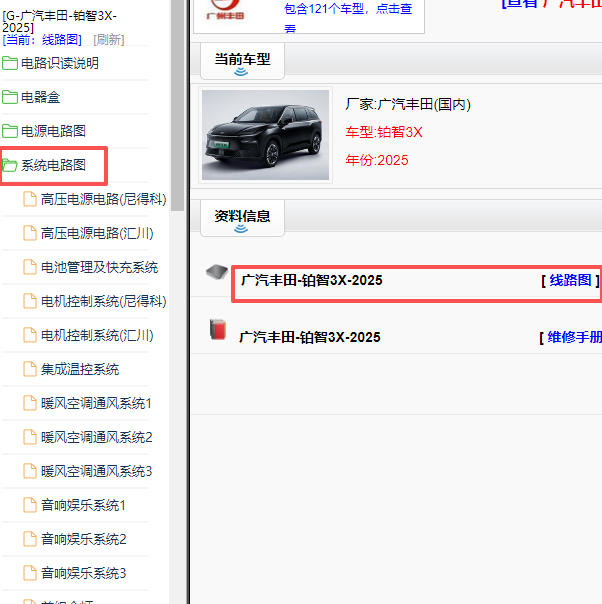The height and width of the screenshot is (604, 602).
Task: Click file icon beside 电机控制系统(尼得科)
Action: point(30,301)
